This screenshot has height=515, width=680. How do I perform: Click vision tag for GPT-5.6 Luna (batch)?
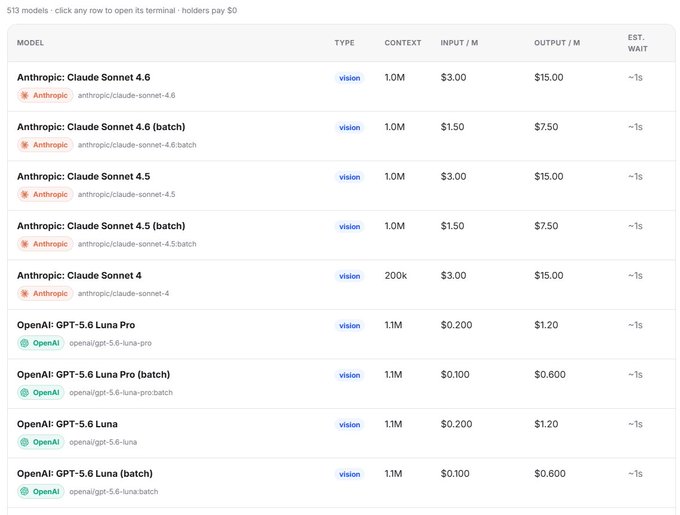(x=350, y=474)
